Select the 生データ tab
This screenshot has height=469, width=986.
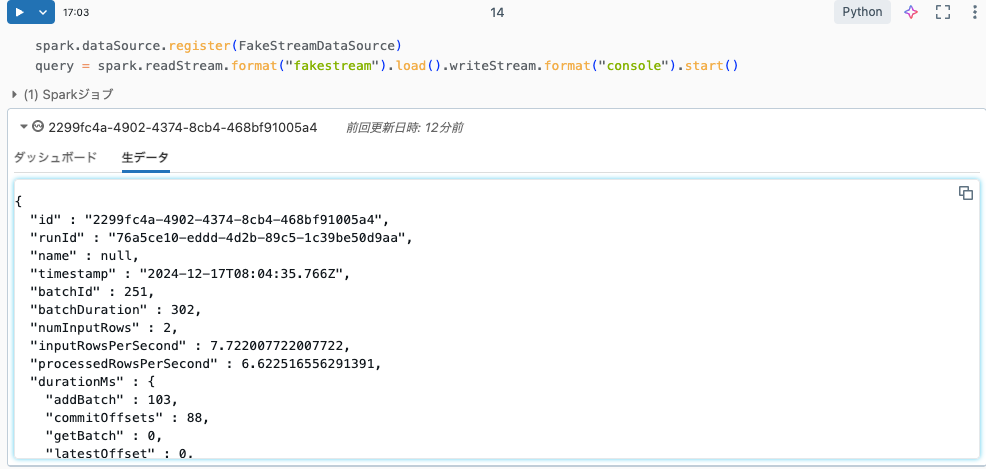145,157
